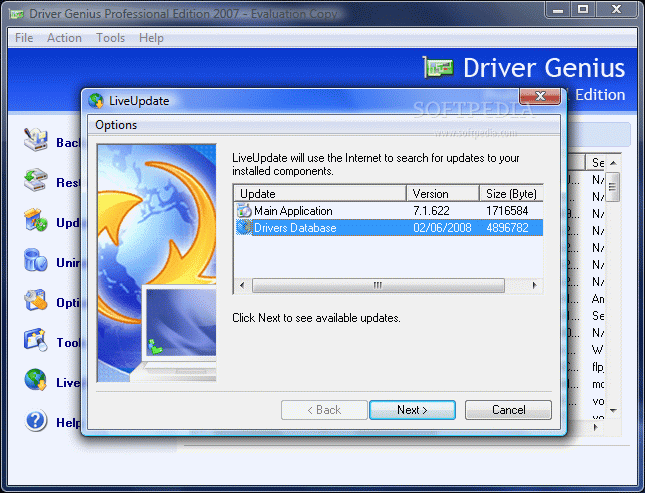Open the File menu
The image size is (645, 493).
(x=24, y=38)
